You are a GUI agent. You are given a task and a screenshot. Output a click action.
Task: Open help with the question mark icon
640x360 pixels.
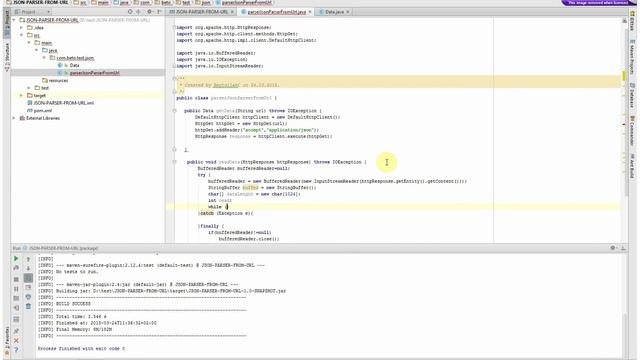click(16, 350)
